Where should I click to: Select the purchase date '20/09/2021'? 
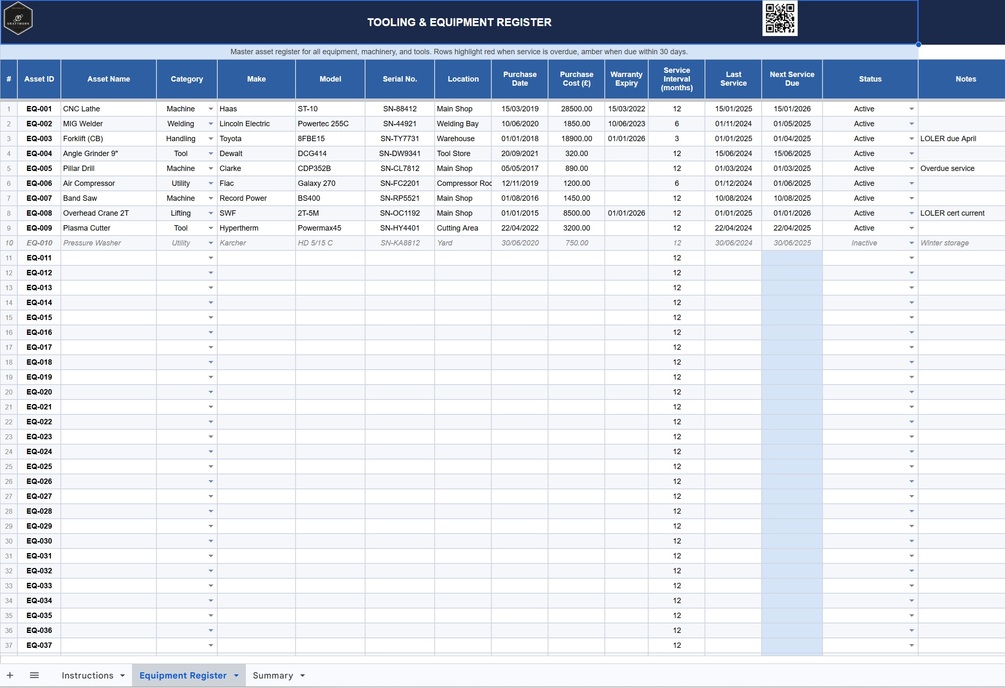click(520, 154)
